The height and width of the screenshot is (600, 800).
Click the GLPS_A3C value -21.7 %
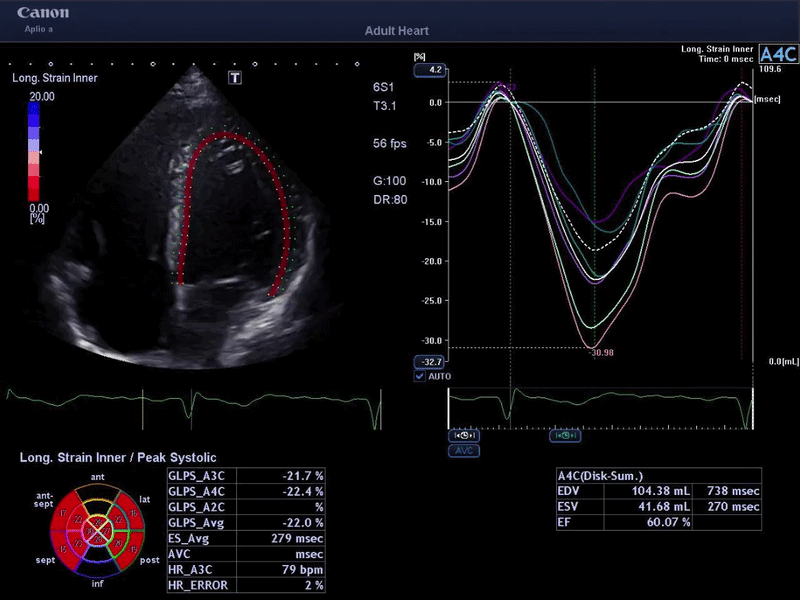point(303,476)
